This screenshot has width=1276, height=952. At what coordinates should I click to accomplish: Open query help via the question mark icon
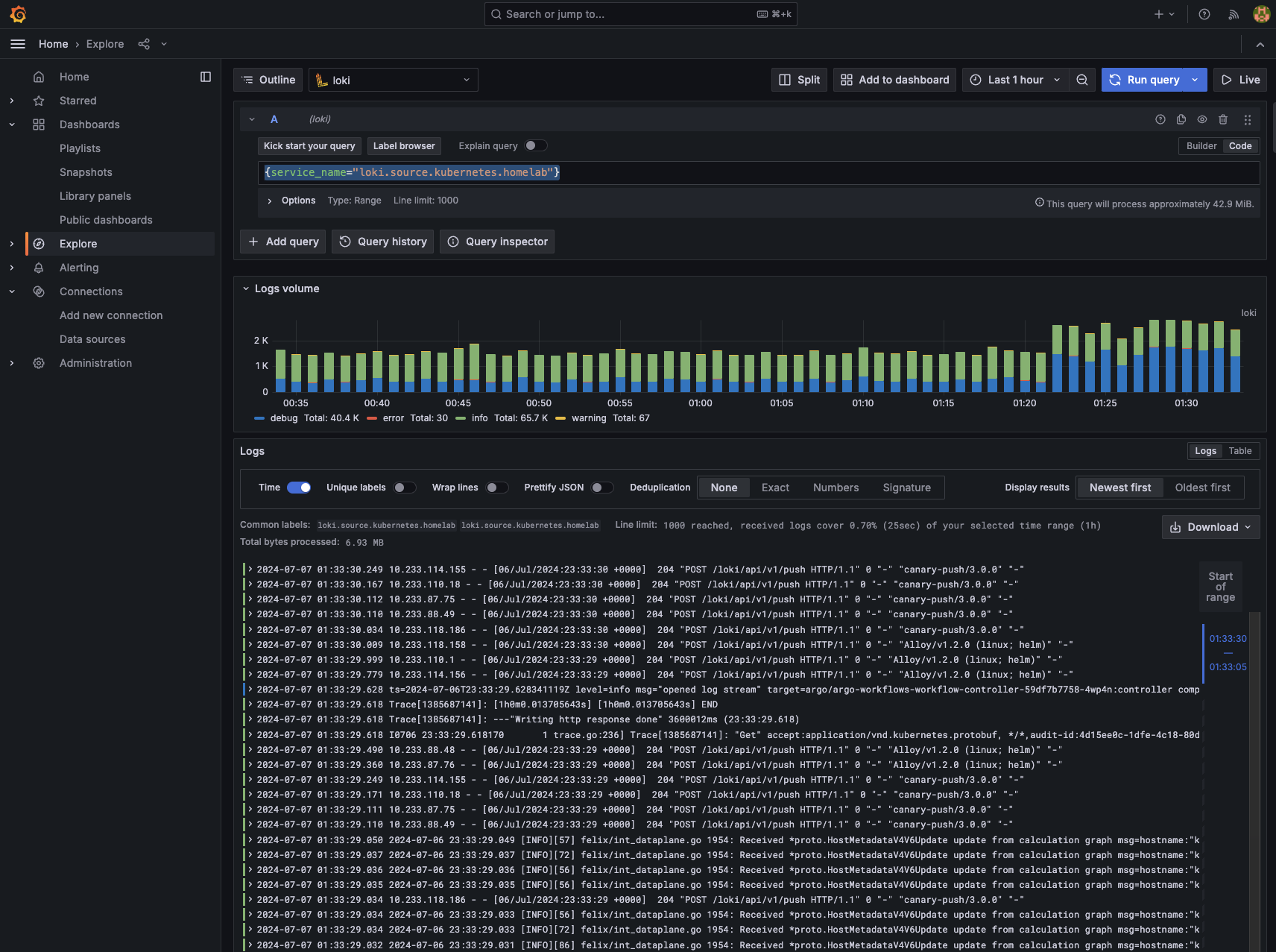(1160, 119)
